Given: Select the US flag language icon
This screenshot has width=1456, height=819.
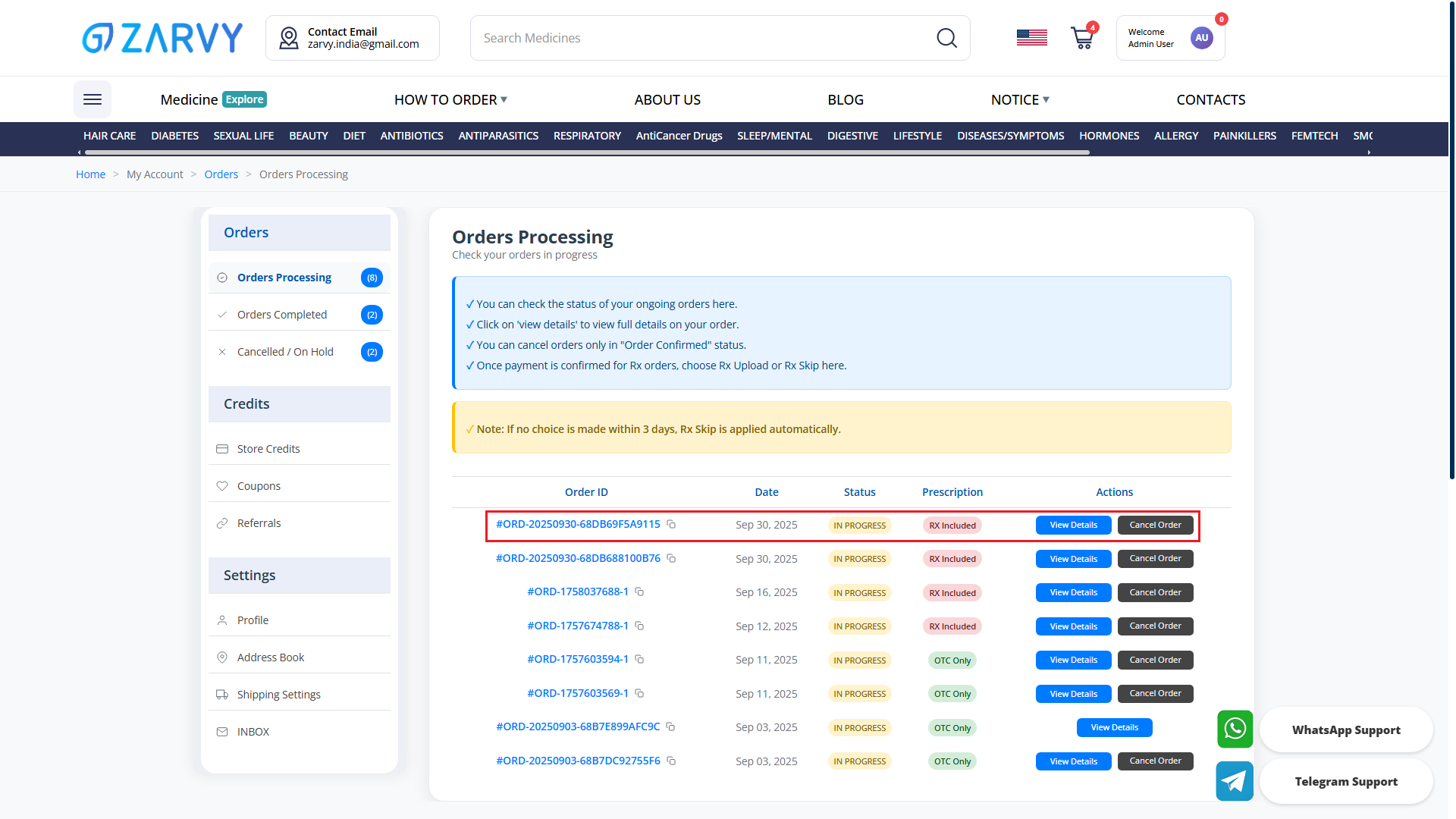Looking at the screenshot, I should click(1031, 38).
